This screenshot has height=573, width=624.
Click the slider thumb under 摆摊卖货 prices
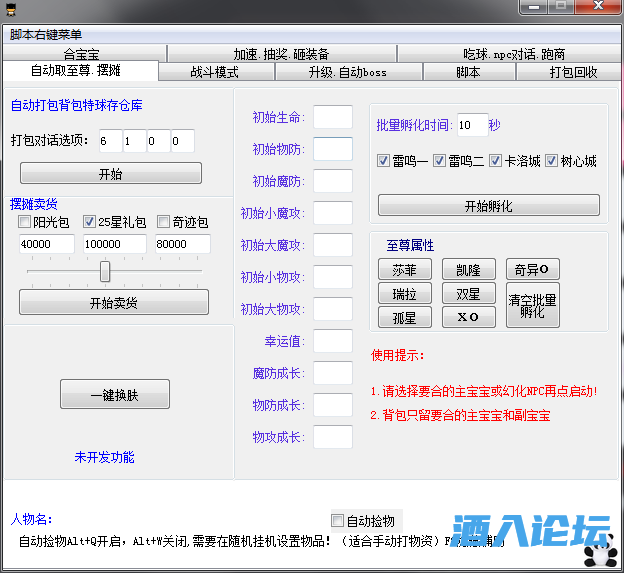(x=105, y=272)
